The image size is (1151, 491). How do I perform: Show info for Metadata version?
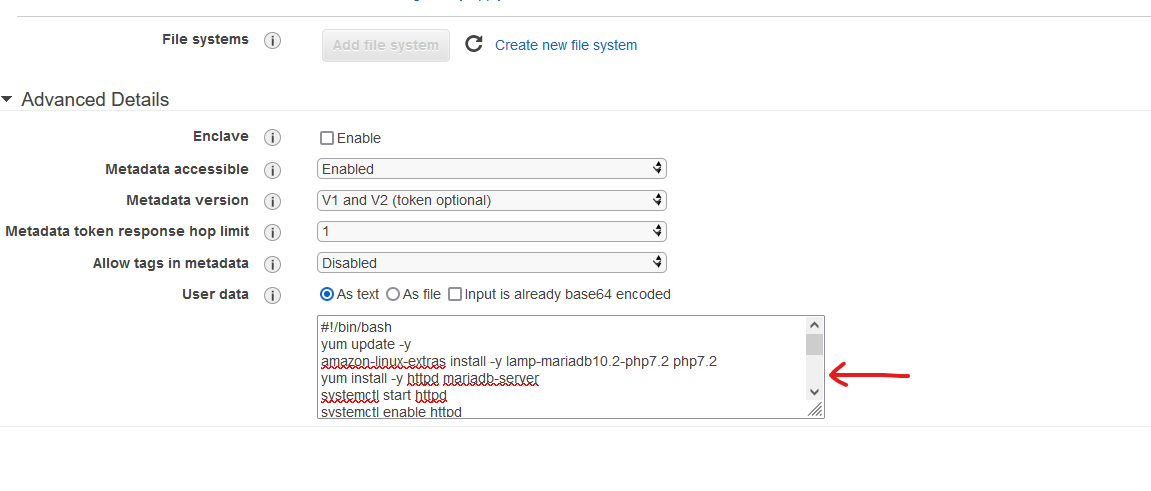(x=272, y=201)
